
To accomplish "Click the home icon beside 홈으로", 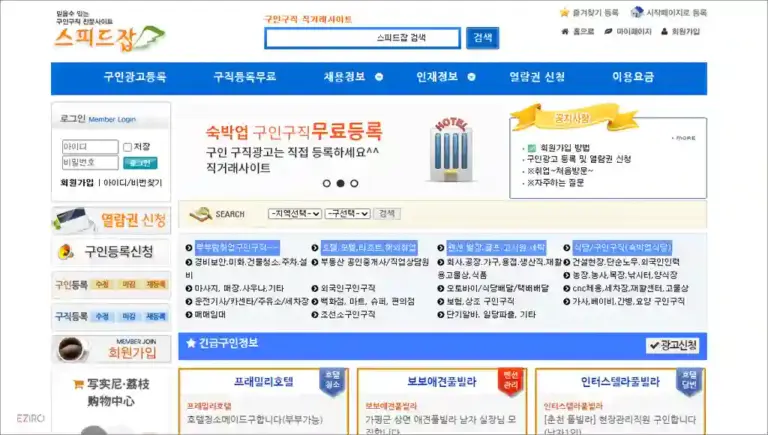I will click(x=565, y=31).
